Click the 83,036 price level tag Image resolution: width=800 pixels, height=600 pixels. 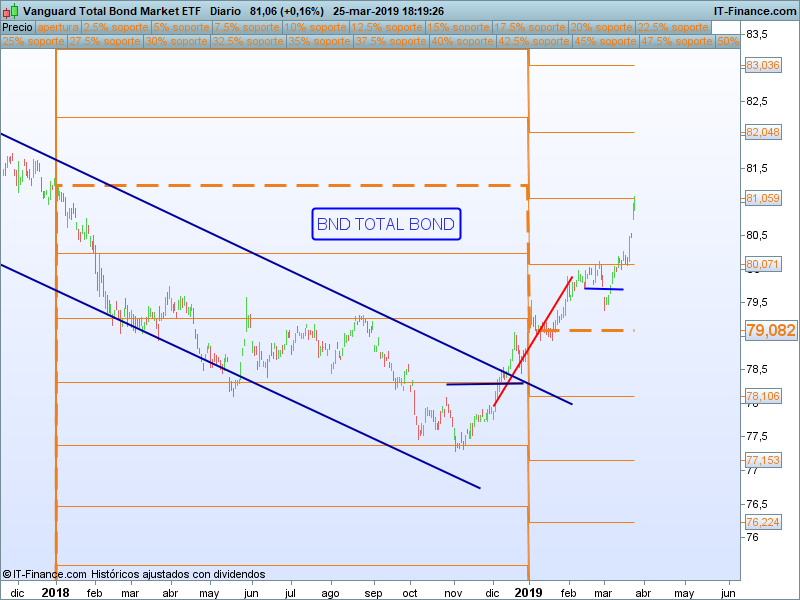coord(763,65)
